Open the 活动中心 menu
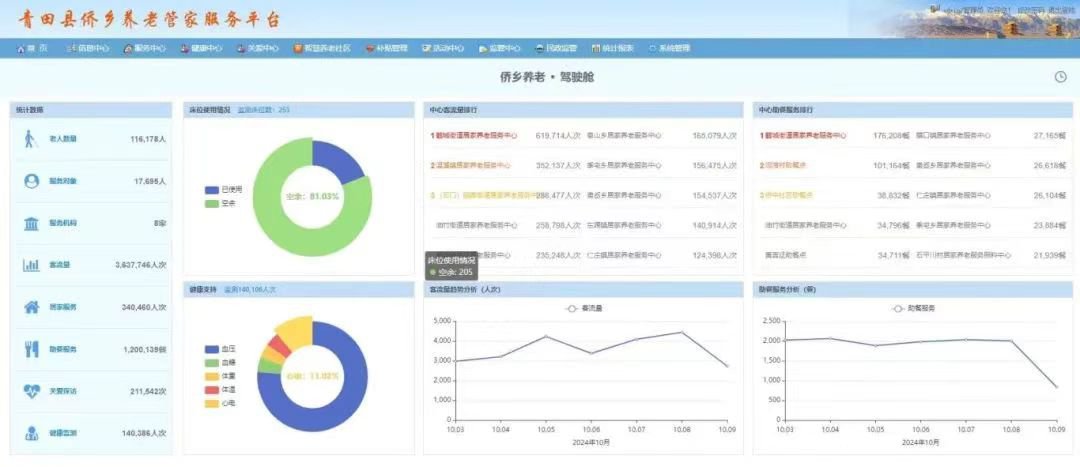1080x467 pixels. pyautogui.click(x=443, y=48)
